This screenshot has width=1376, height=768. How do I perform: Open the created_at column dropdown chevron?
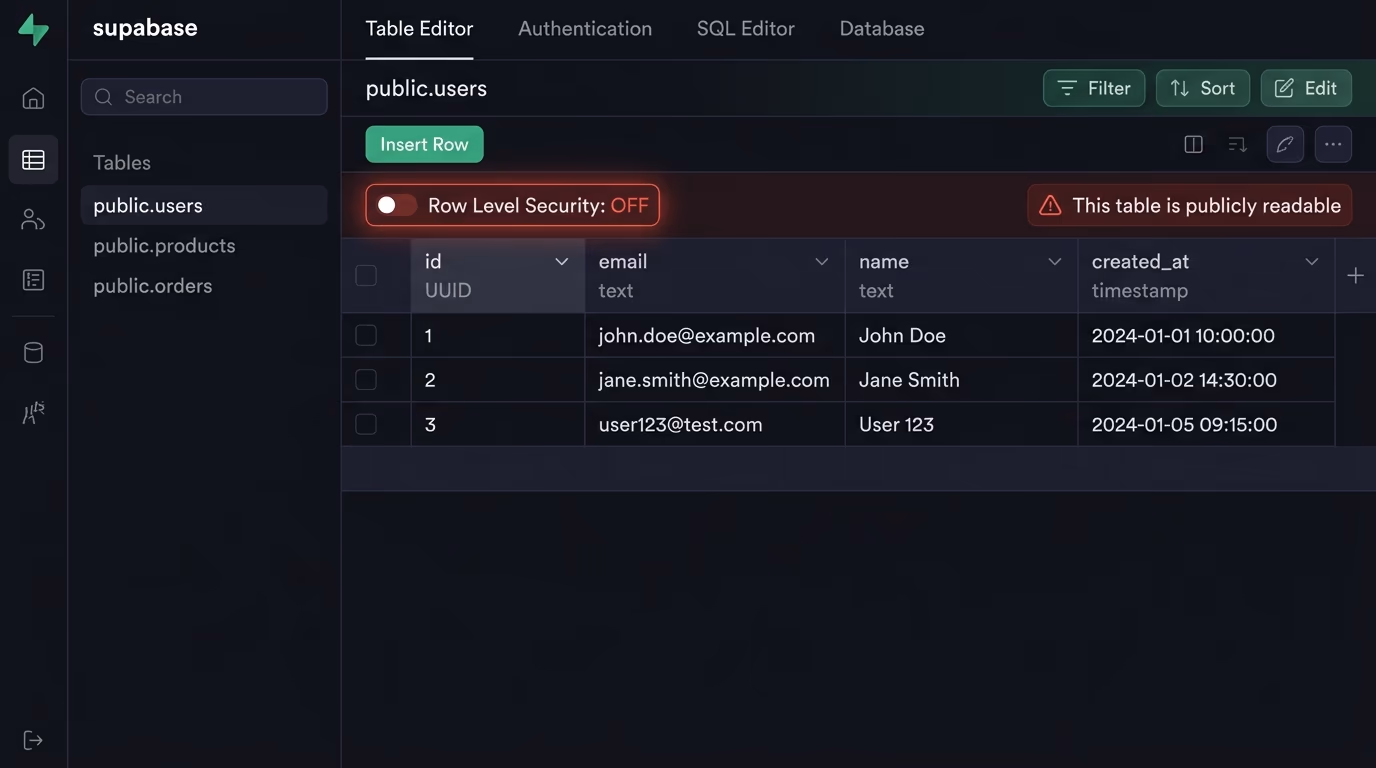coord(1312,262)
